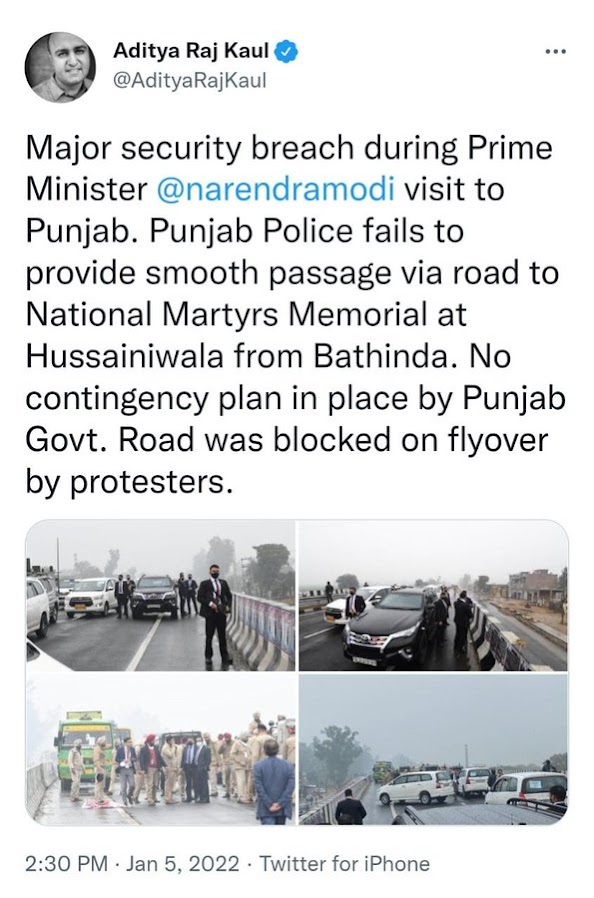Click the Twitter for iPhone source label
This screenshot has height=898, width=594.
[x=345, y=863]
